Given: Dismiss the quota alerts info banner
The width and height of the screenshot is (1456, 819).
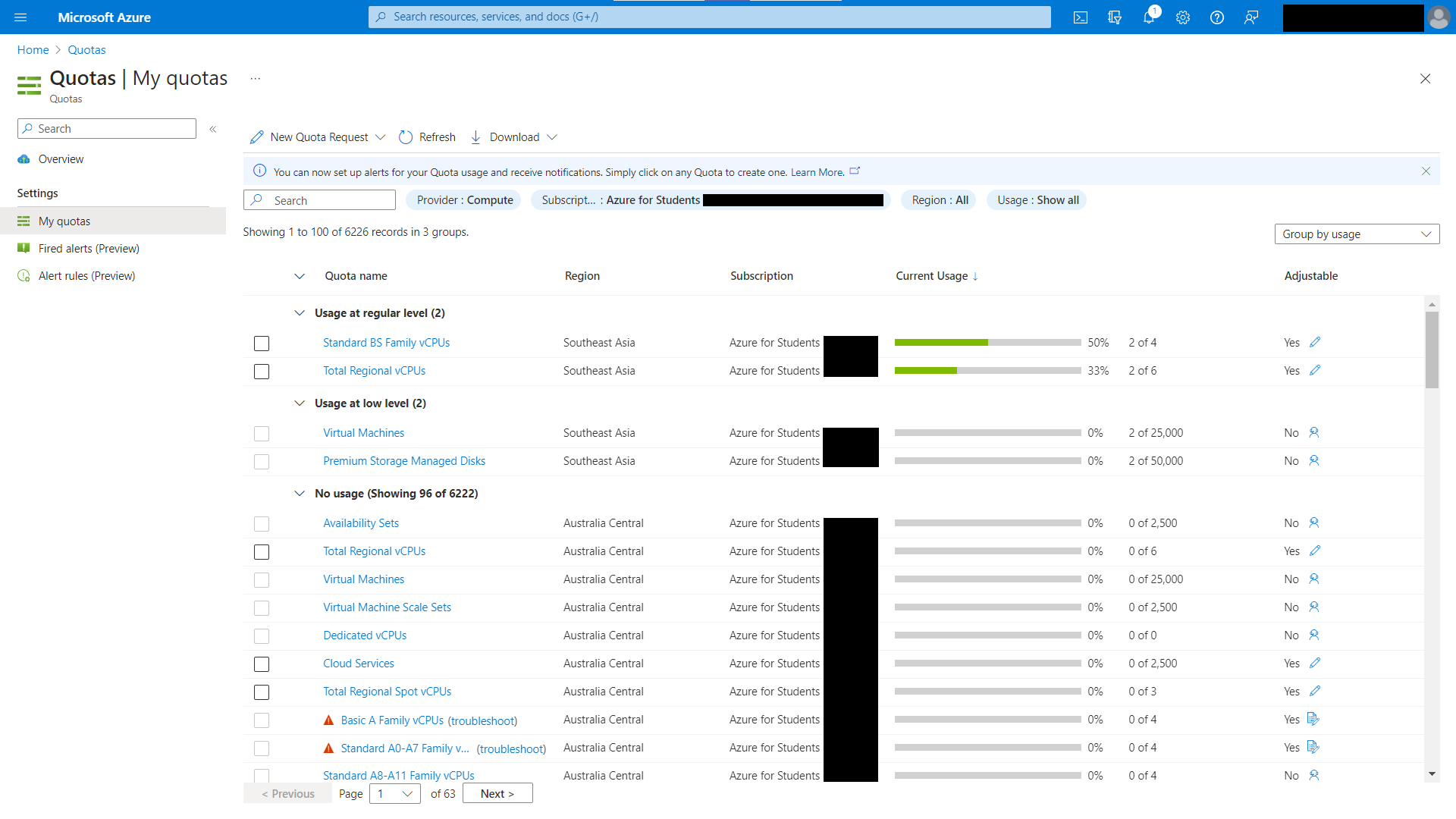Looking at the screenshot, I should [x=1426, y=171].
